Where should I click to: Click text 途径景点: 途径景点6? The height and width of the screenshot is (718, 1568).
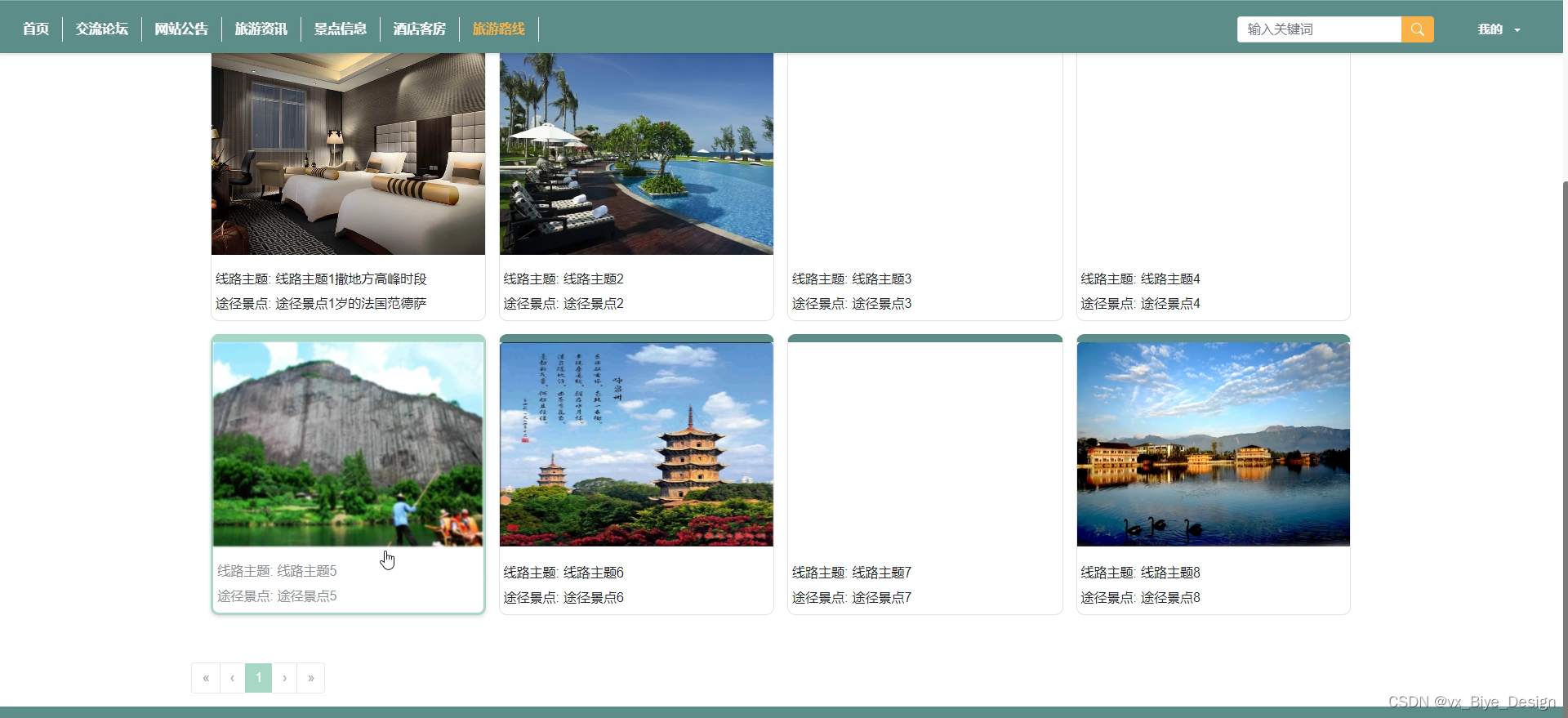pyautogui.click(x=563, y=598)
